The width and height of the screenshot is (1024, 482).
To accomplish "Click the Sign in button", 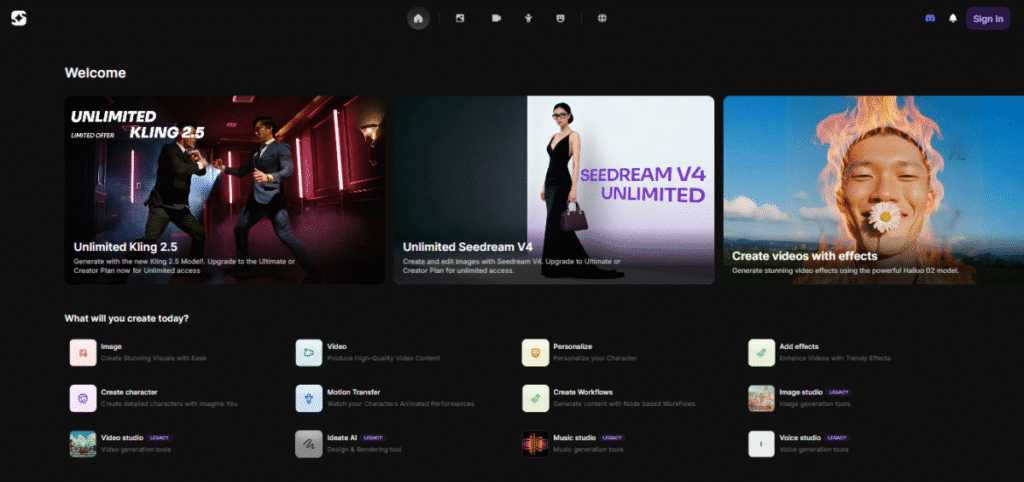I will tap(988, 18).
